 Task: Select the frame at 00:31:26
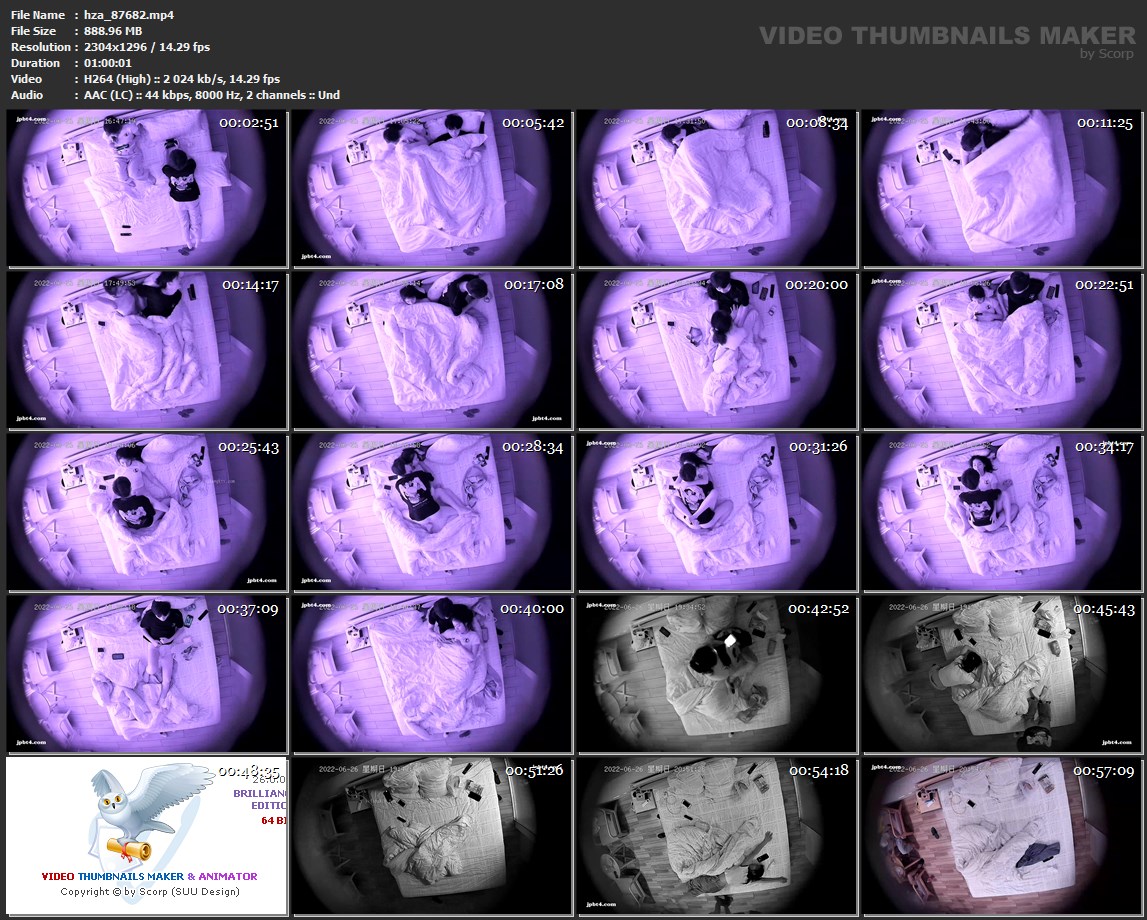716,513
